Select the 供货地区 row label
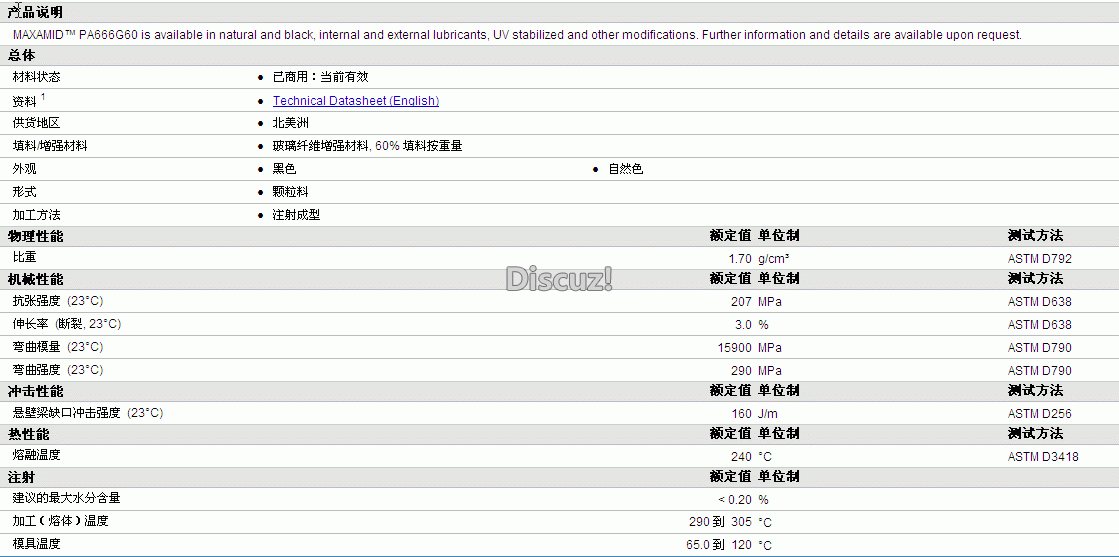1119x557 pixels. tap(36, 124)
